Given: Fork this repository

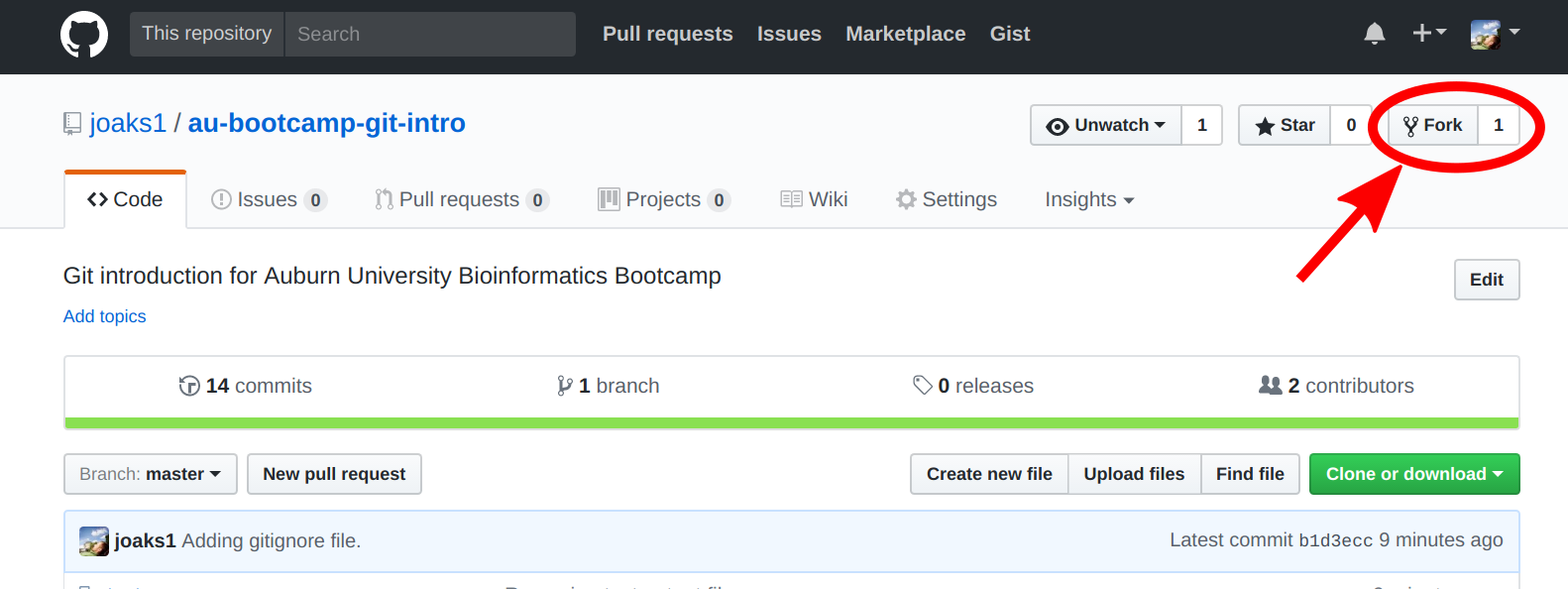Looking at the screenshot, I should click(1433, 125).
